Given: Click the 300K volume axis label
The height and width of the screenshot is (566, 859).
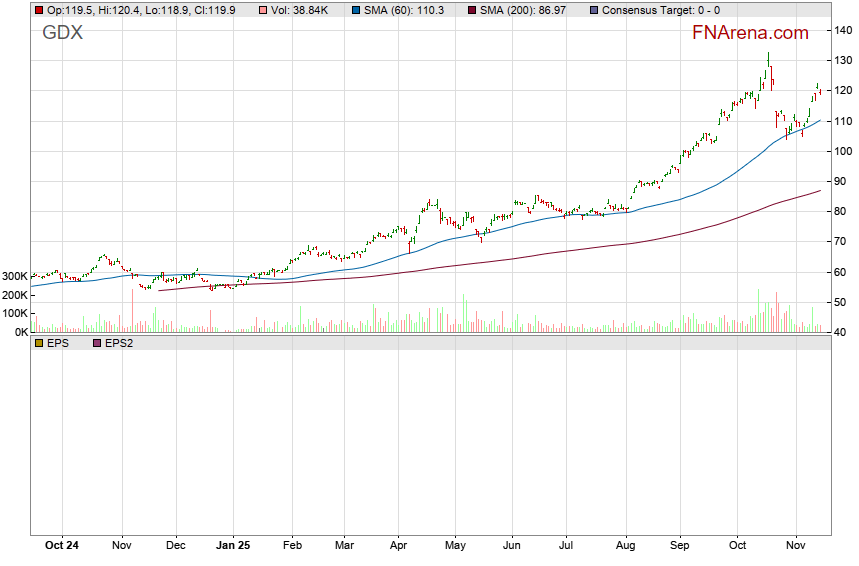Looking at the screenshot, I should (x=15, y=276).
